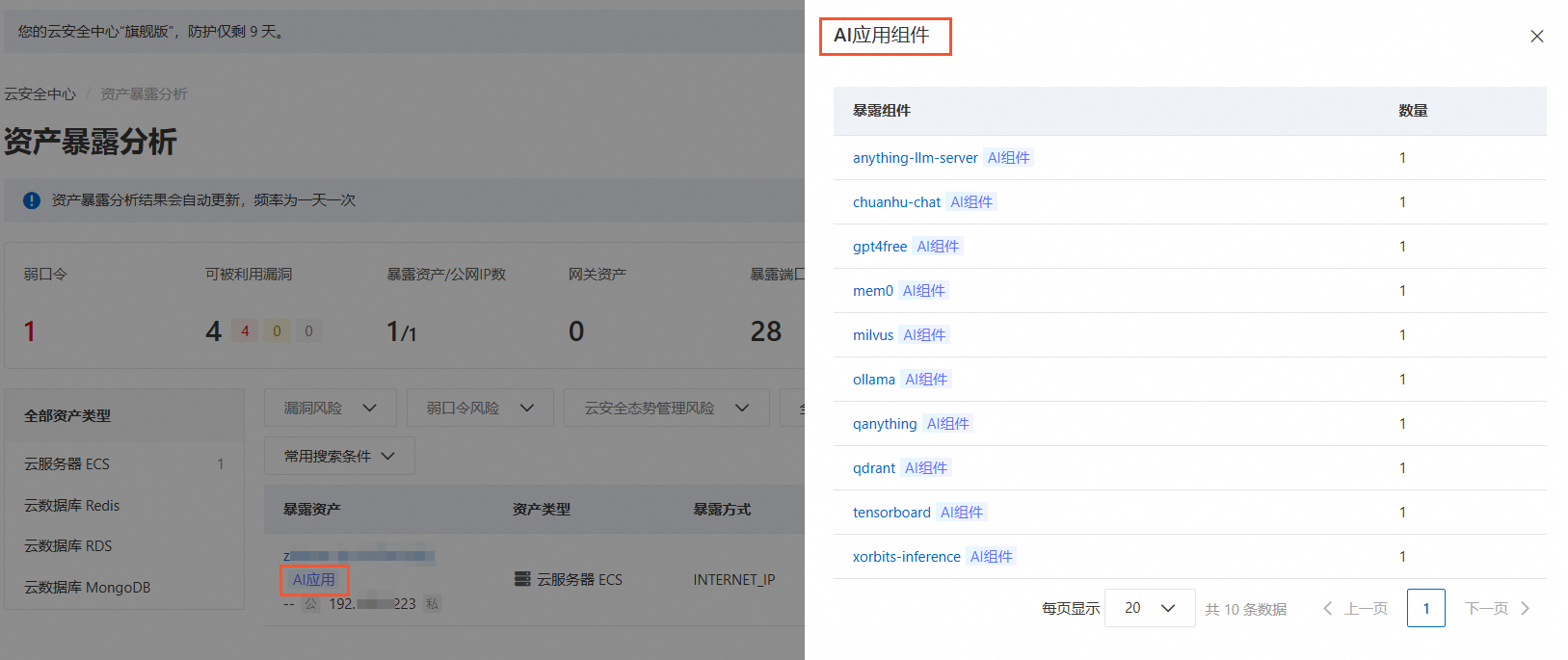Image resolution: width=1568 pixels, height=660 pixels.
Task: Click the 资产类型 table column header
Action: point(542,509)
